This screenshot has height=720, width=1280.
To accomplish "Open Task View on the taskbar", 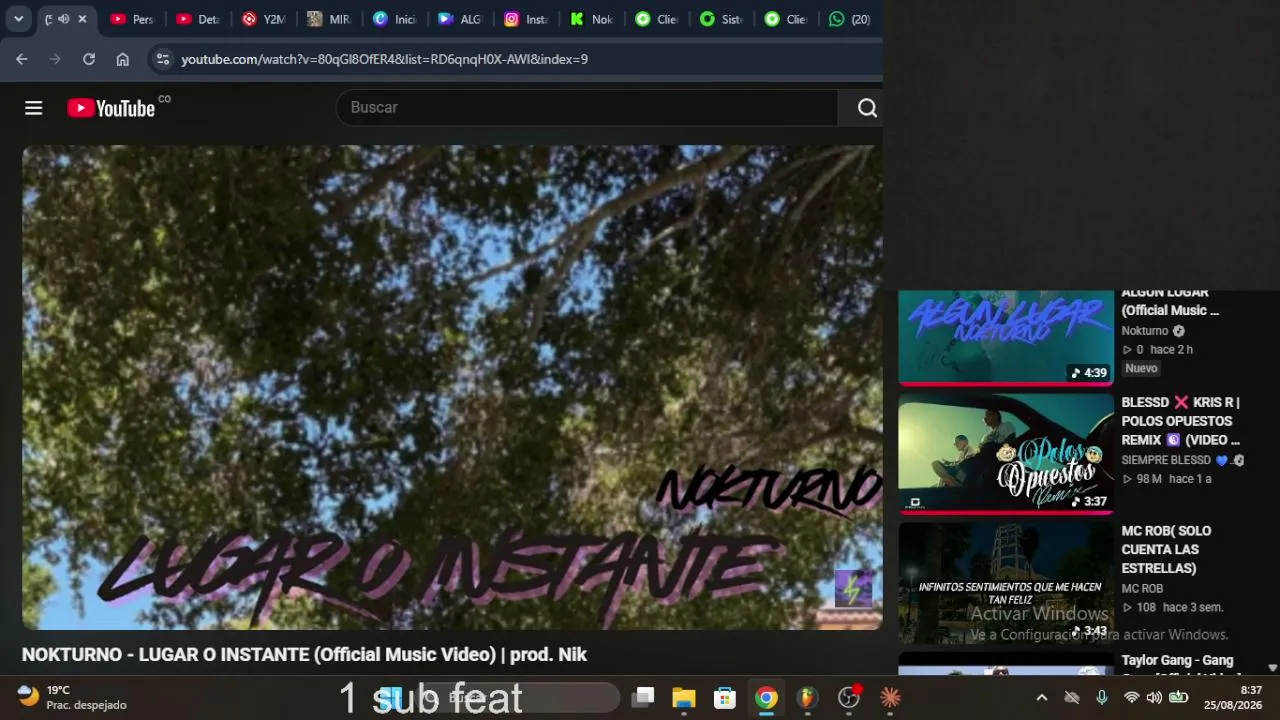I will [644, 697].
